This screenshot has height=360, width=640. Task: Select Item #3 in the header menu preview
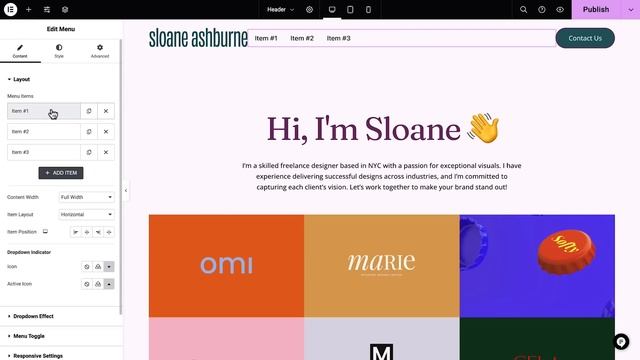click(x=338, y=38)
